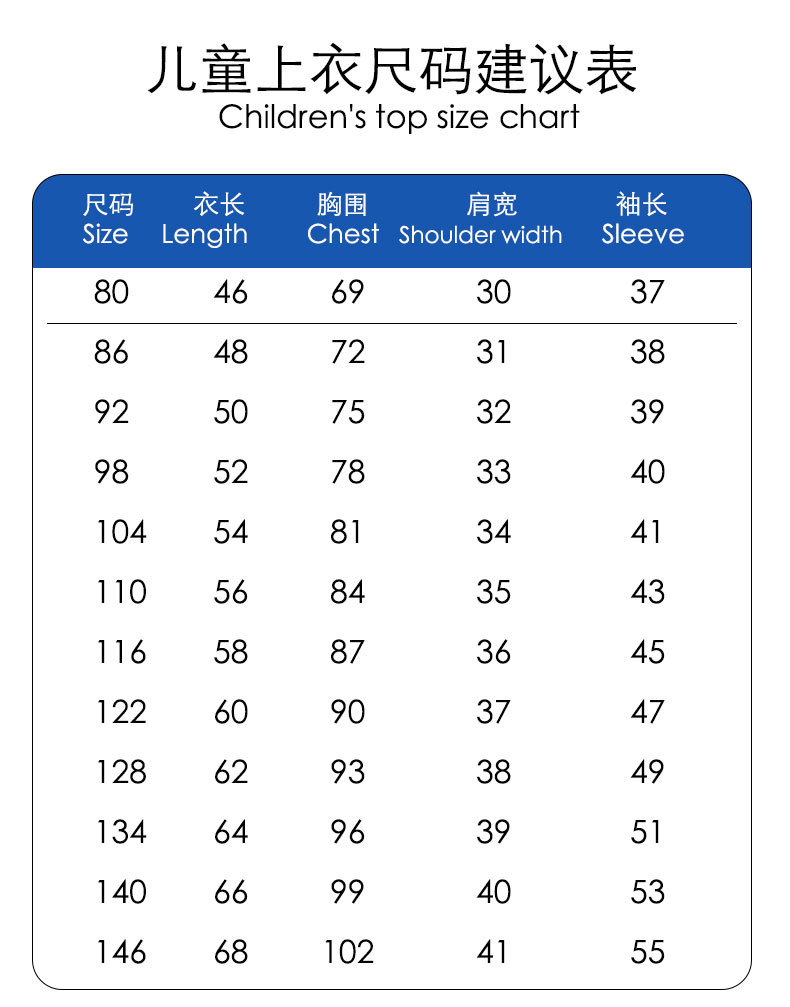Click chest value 69 for size 80
The height and width of the screenshot is (1007, 790).
(x=348, y=292)
